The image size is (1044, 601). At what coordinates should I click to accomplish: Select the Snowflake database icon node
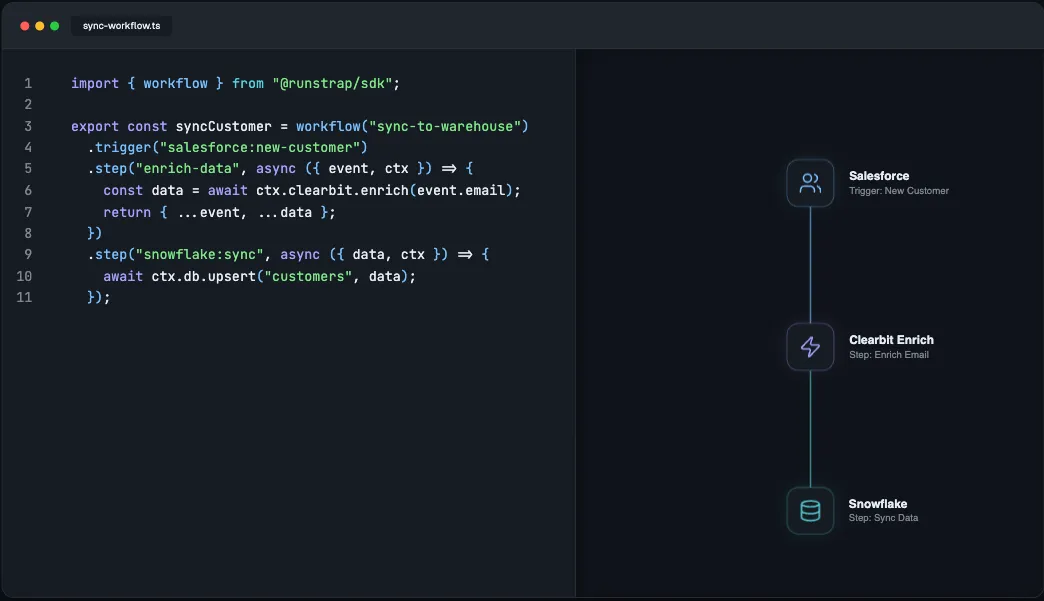pos(810,510)
